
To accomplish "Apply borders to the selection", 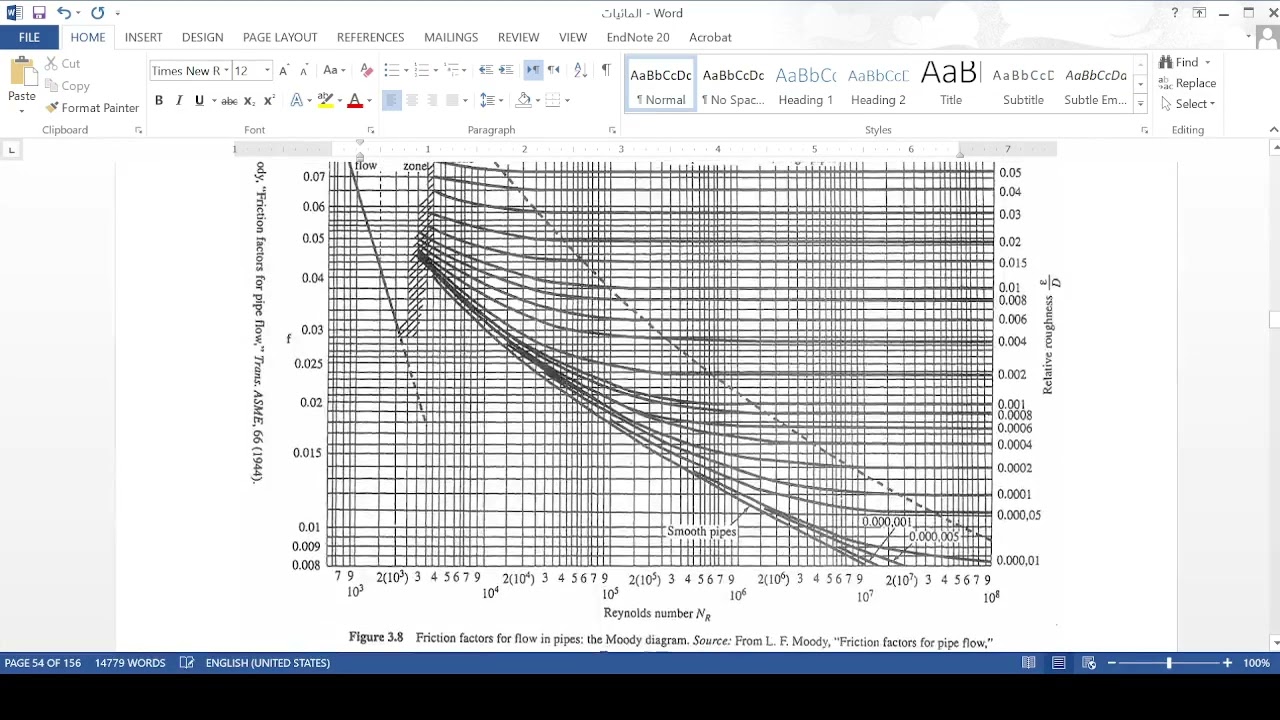I will pos(552,101).
